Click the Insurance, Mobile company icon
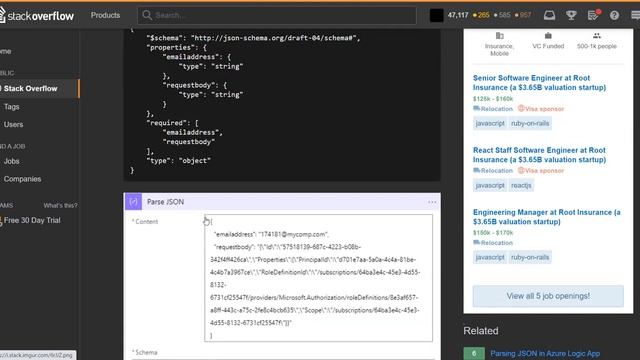The width and height of the screenshot is (640, 360). pos(500,36)
